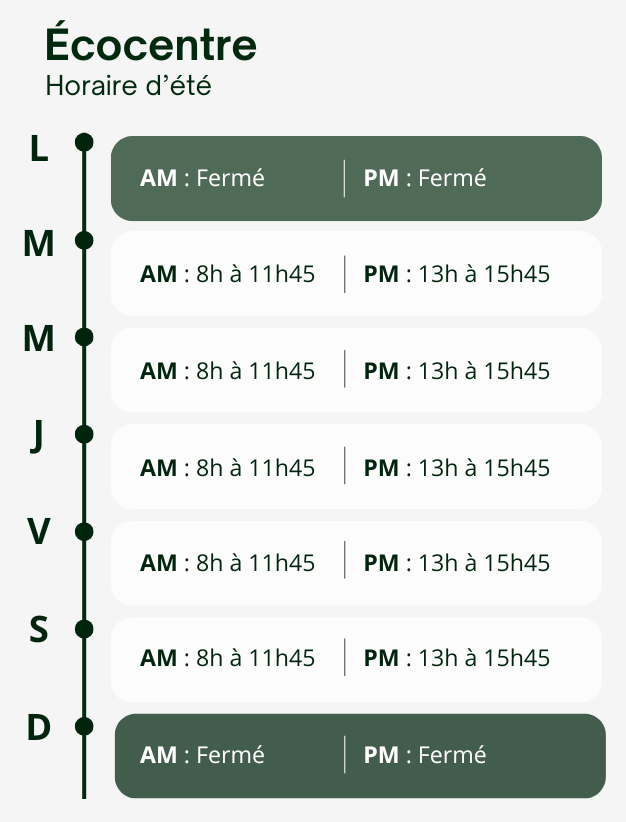Click Monday's "PM : Fermé" text

click(x=425, y=178)
